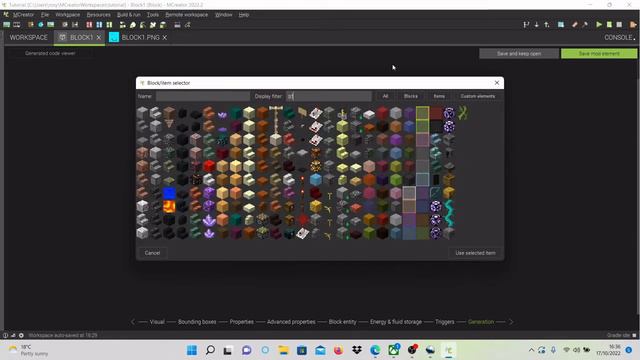Go to the Advanced properties page step
This screenshot has width=640, height=360.
pyautogui.click(x=291, y=322)
